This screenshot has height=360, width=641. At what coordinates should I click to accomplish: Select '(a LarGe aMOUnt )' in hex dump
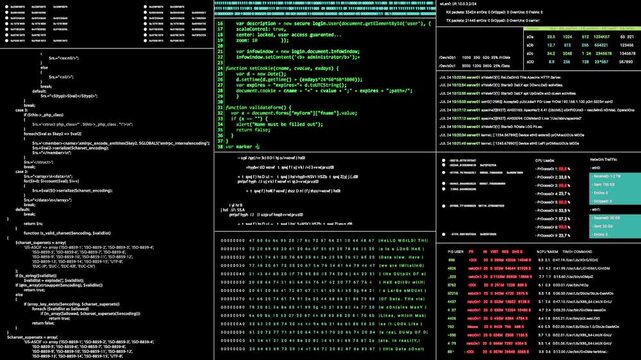[402, 291]
